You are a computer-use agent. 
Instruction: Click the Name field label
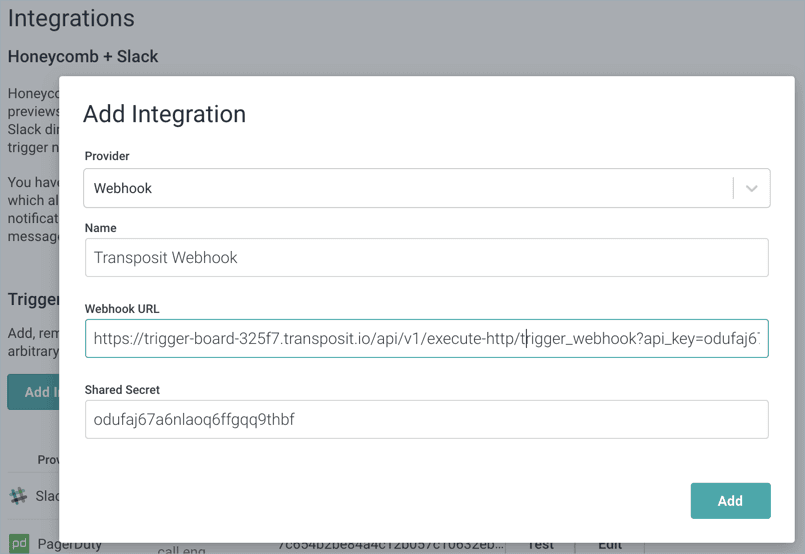[100, 228]
